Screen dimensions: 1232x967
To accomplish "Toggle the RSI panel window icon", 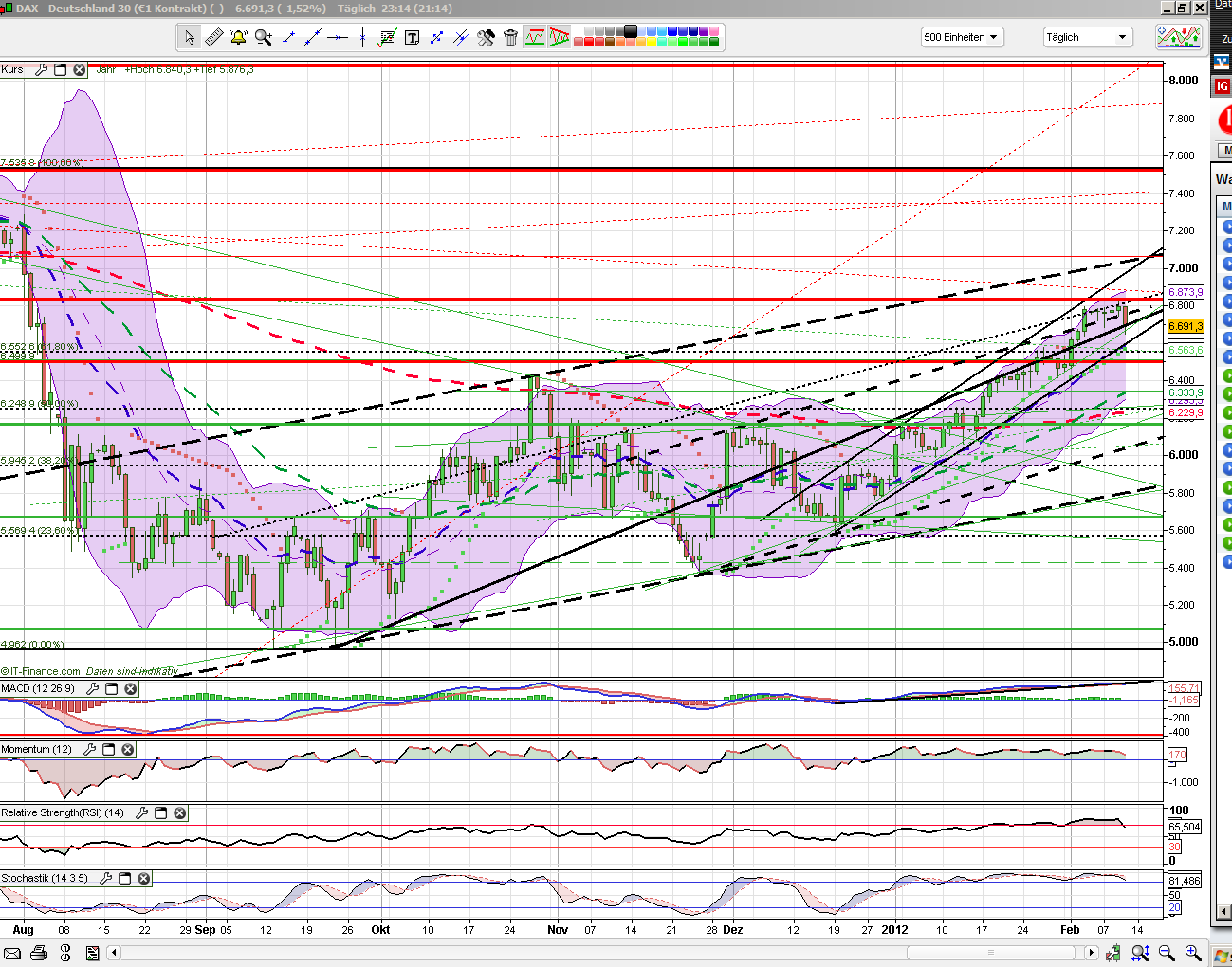I will point(160,812).
